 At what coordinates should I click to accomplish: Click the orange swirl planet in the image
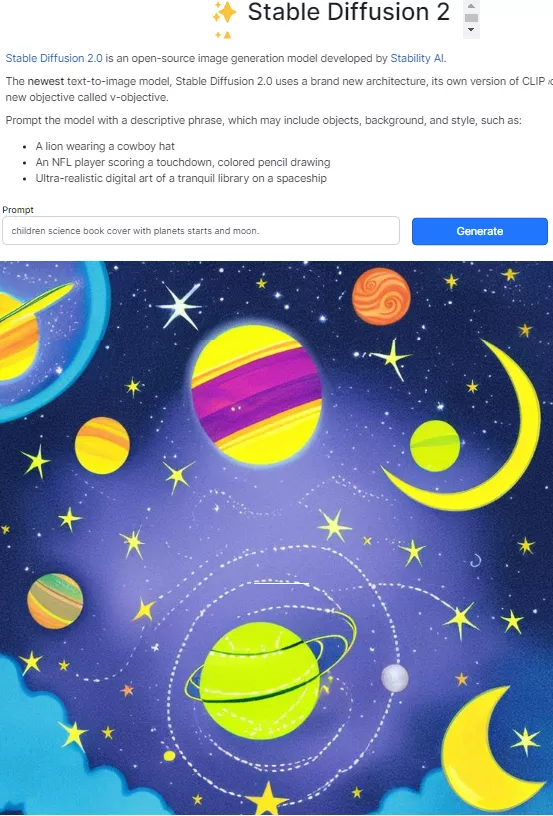(381, 297)
